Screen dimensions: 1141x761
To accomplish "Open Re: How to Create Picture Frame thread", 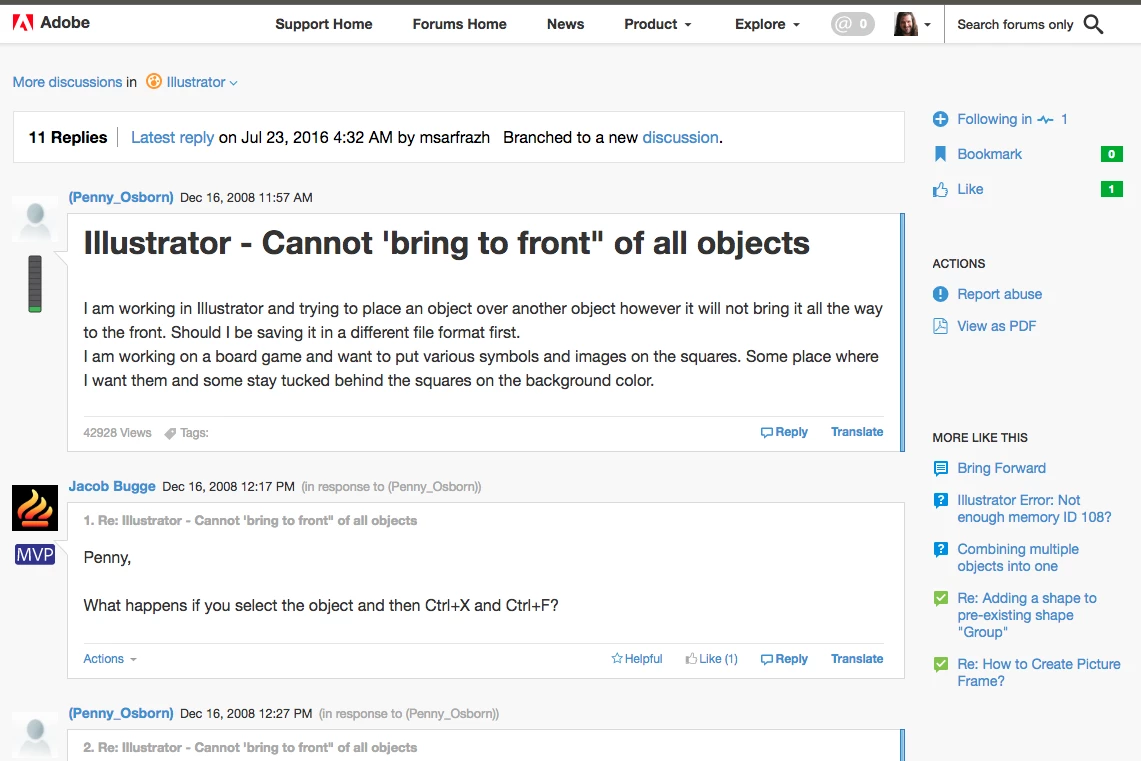I will (1038, 672).
